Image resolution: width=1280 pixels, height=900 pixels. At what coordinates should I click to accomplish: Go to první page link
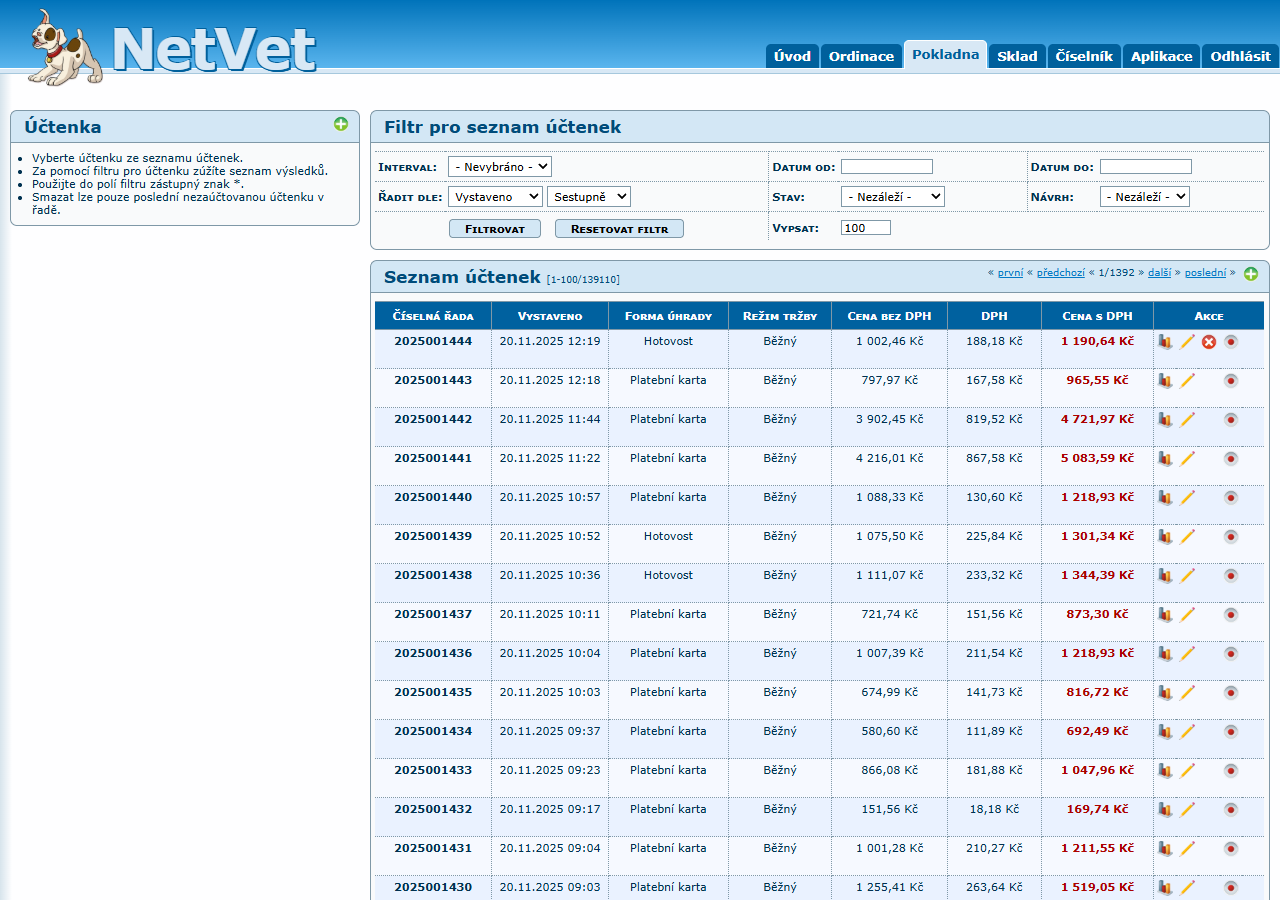(1010, 272)
